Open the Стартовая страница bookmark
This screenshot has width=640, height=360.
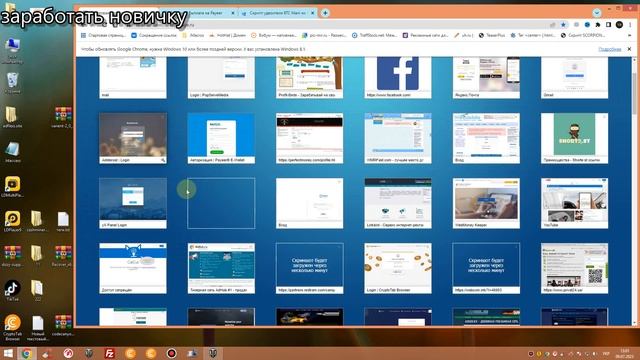point(103,36)
